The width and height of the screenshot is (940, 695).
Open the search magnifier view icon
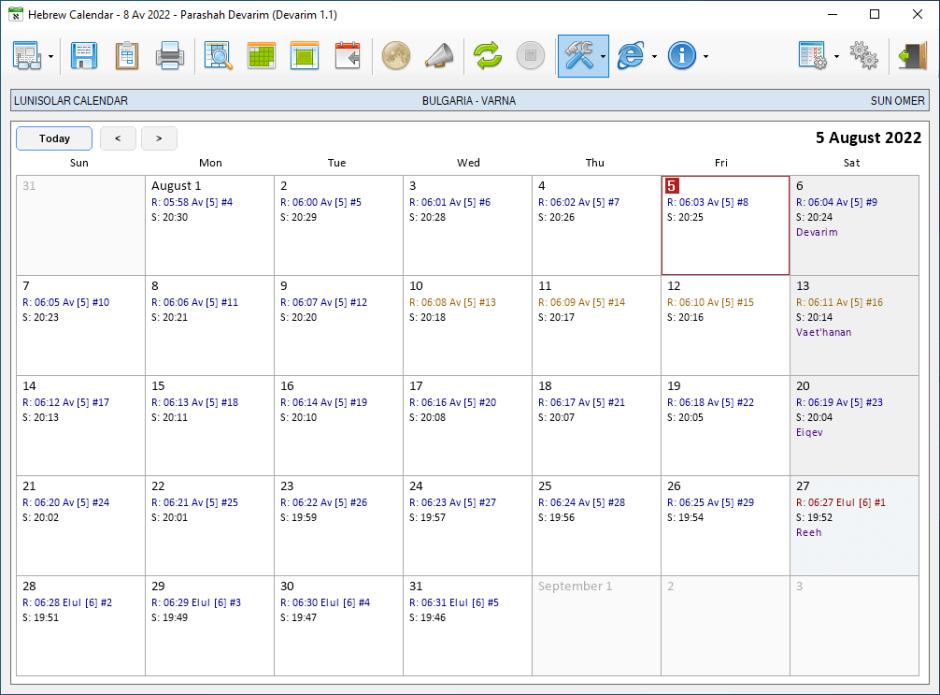pyautogui.click(x=217, y=57)
